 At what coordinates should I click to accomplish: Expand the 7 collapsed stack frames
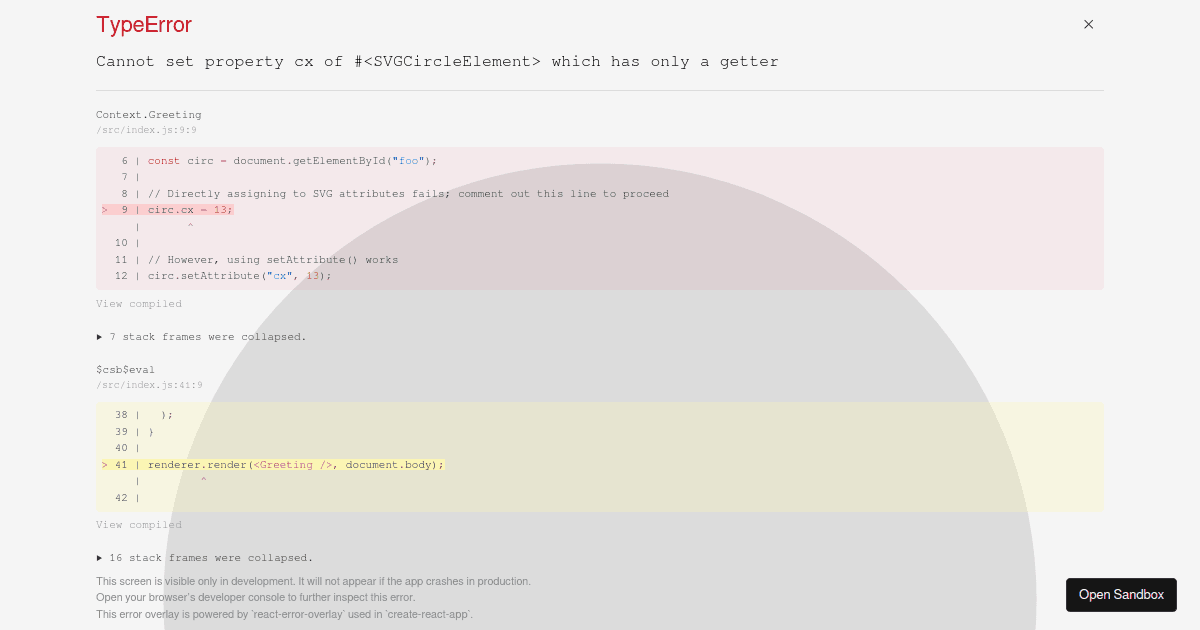[201, 337]
